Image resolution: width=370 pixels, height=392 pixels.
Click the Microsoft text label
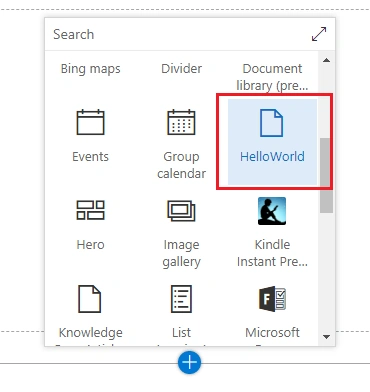click(x=272, y=332)
